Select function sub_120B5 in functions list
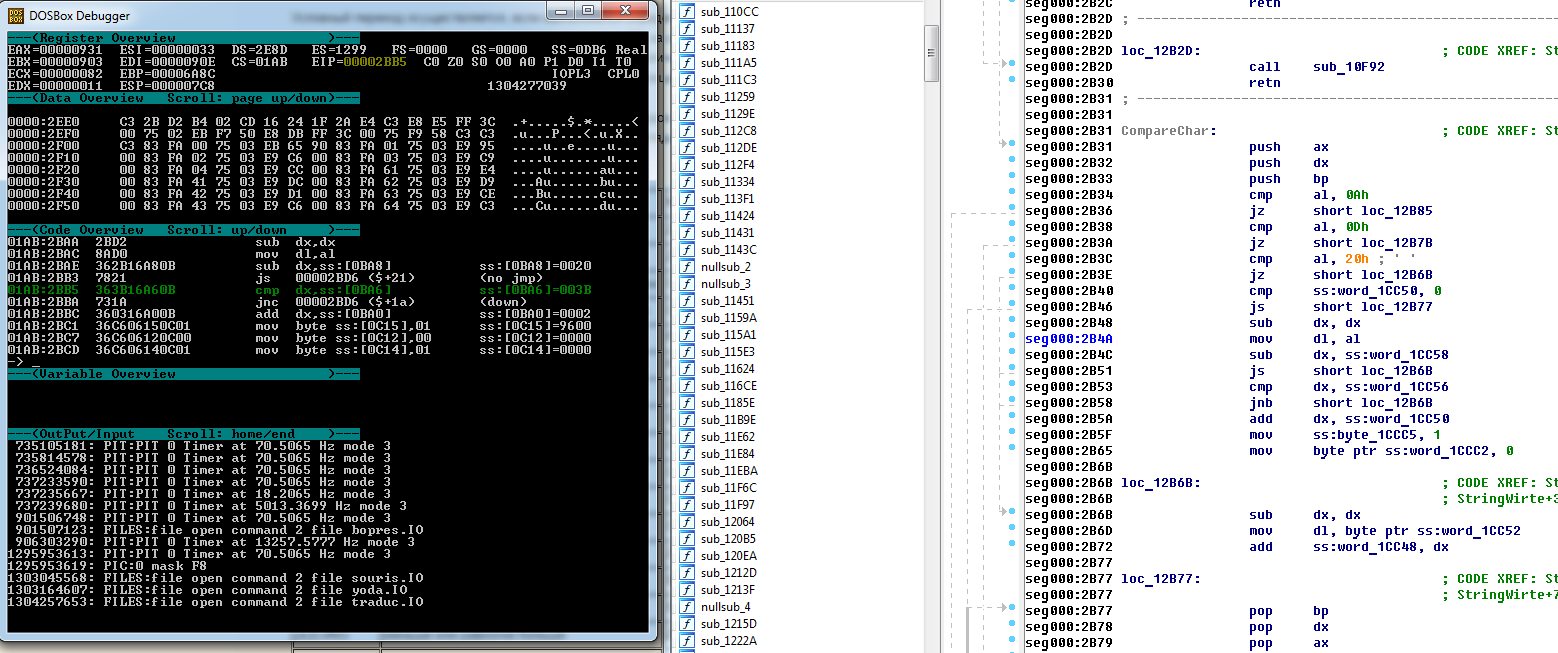 (x=728, y=538)
